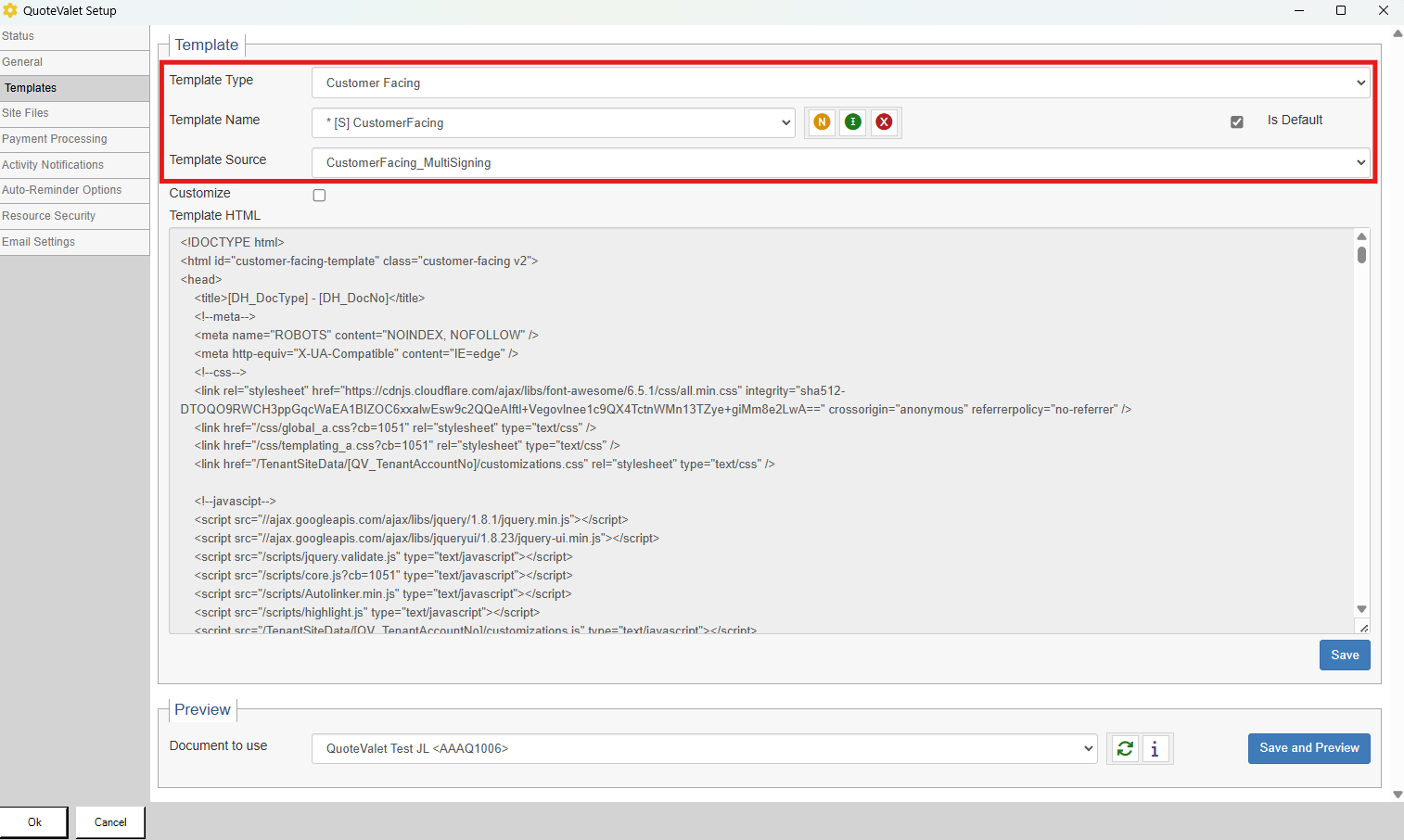Viewport: 1404px width, 840px height.
Task: Click the HTML editor scroll down arrow
Action: (1361, 609)
